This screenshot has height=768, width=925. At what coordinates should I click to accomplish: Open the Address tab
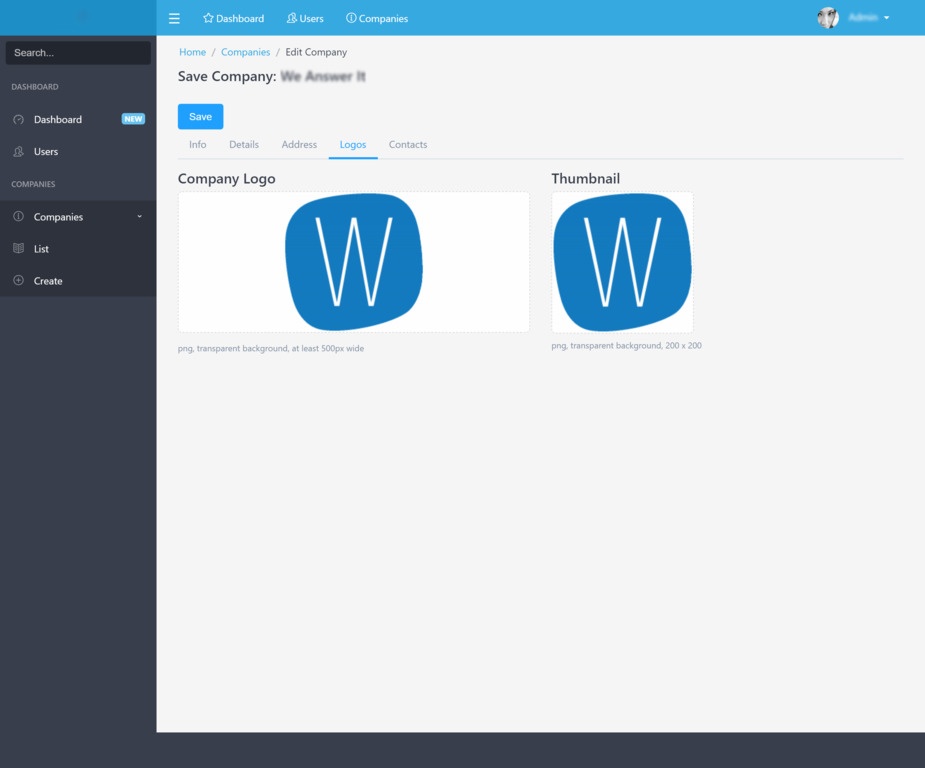click(299, 145)
